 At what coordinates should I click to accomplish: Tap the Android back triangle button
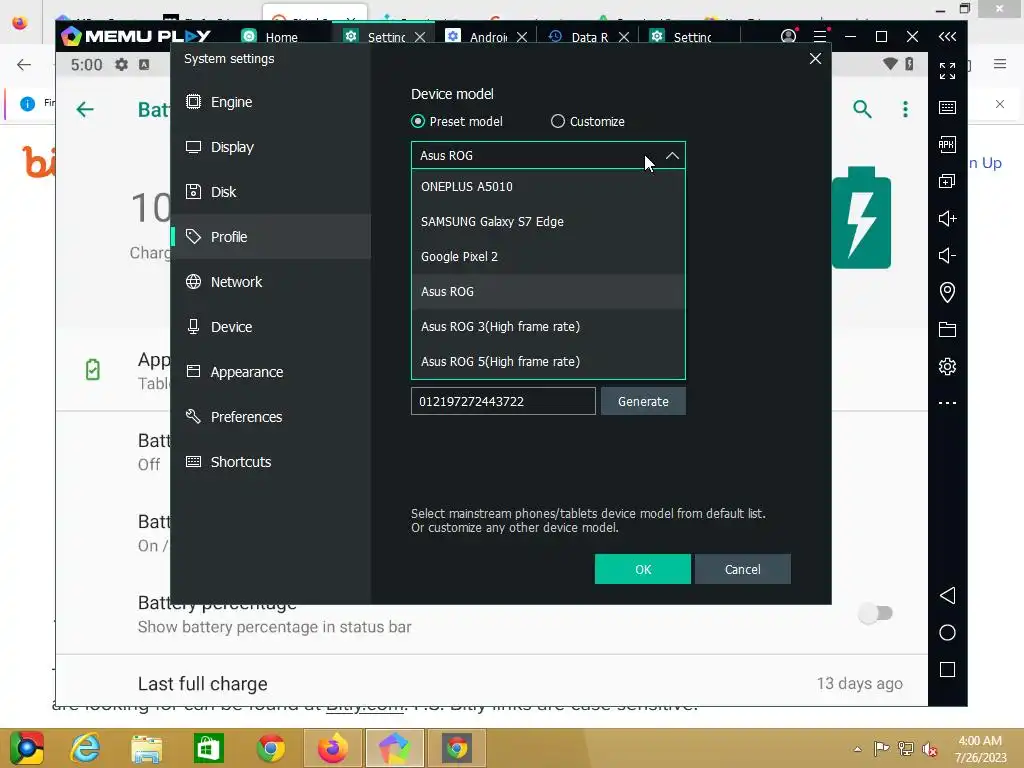point(947,595)
